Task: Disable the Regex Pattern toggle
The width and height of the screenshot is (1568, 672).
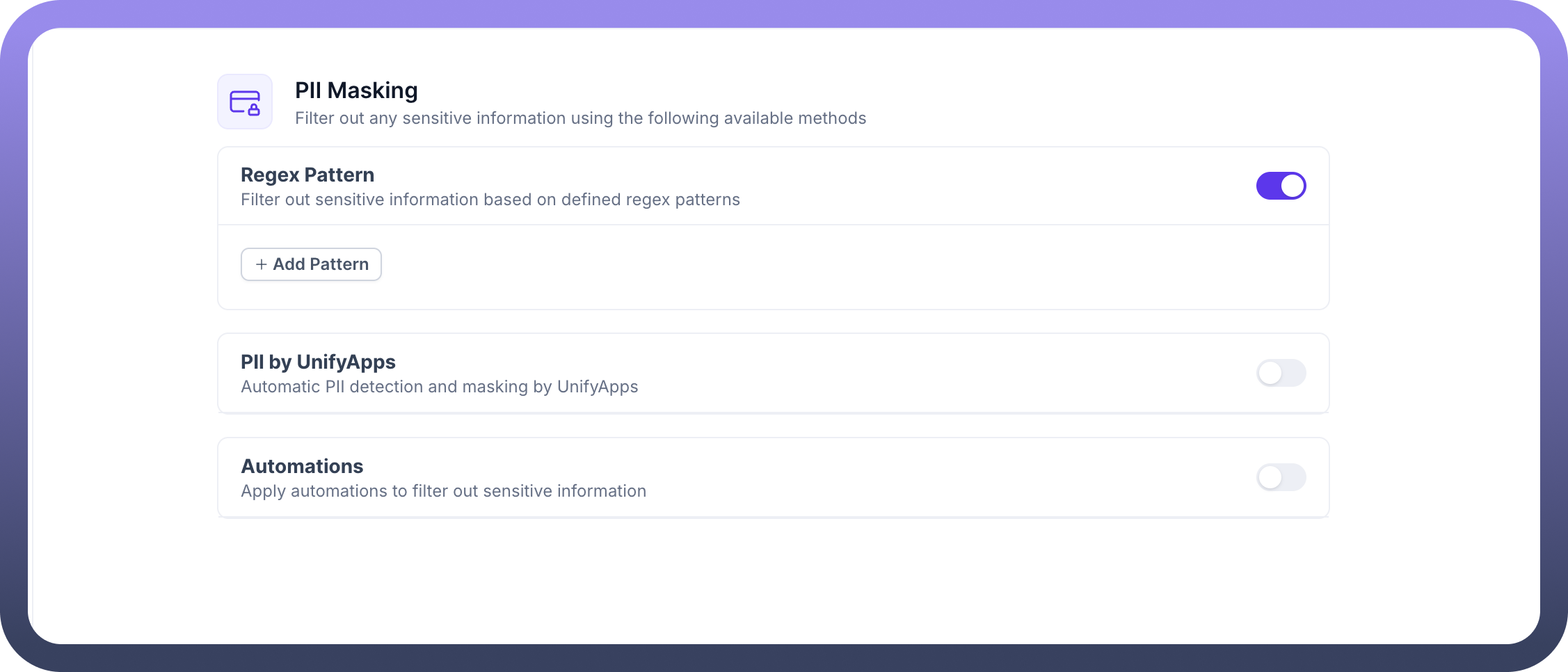Action: point(1281,186)
